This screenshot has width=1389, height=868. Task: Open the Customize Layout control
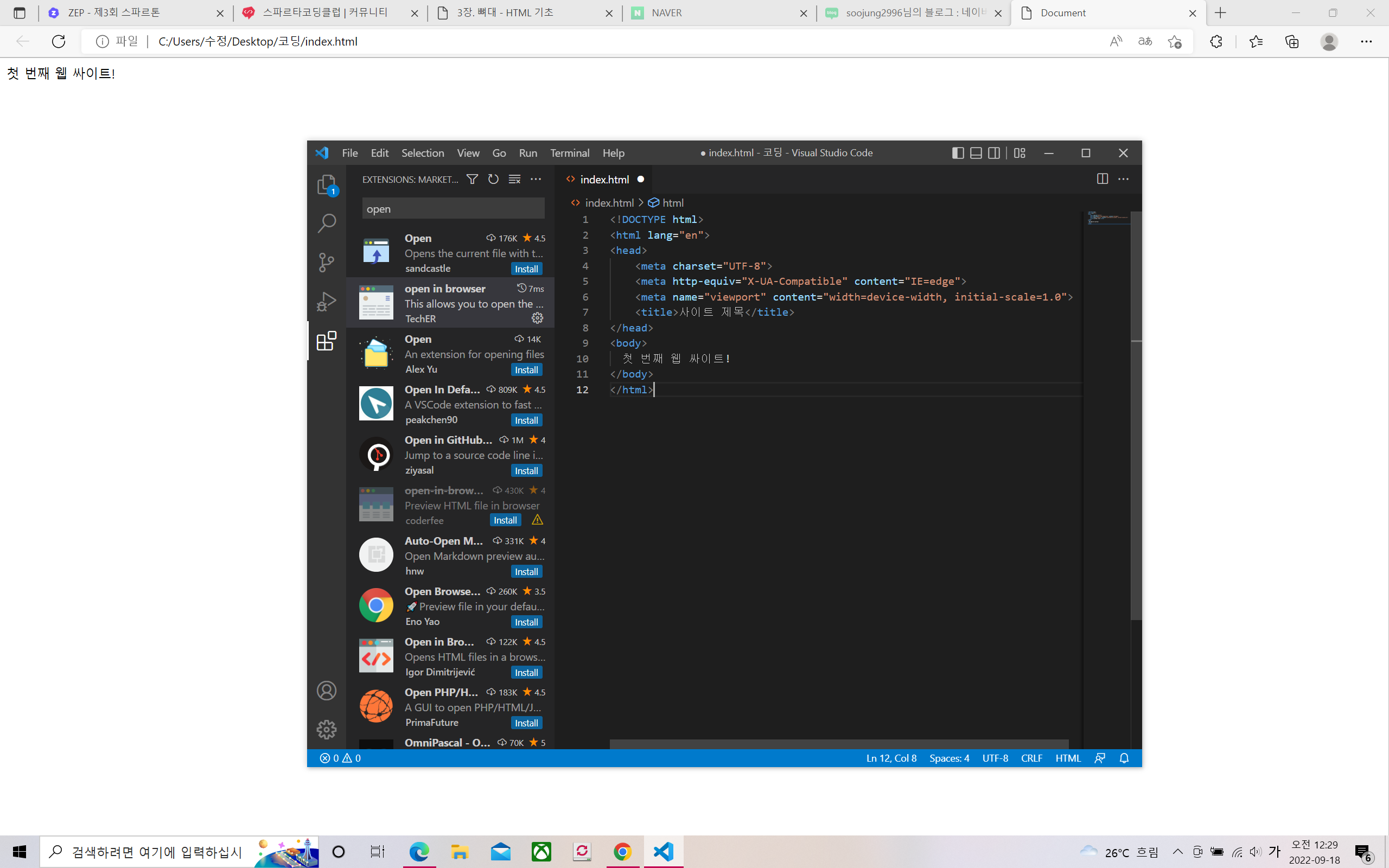click(1020, 152)
